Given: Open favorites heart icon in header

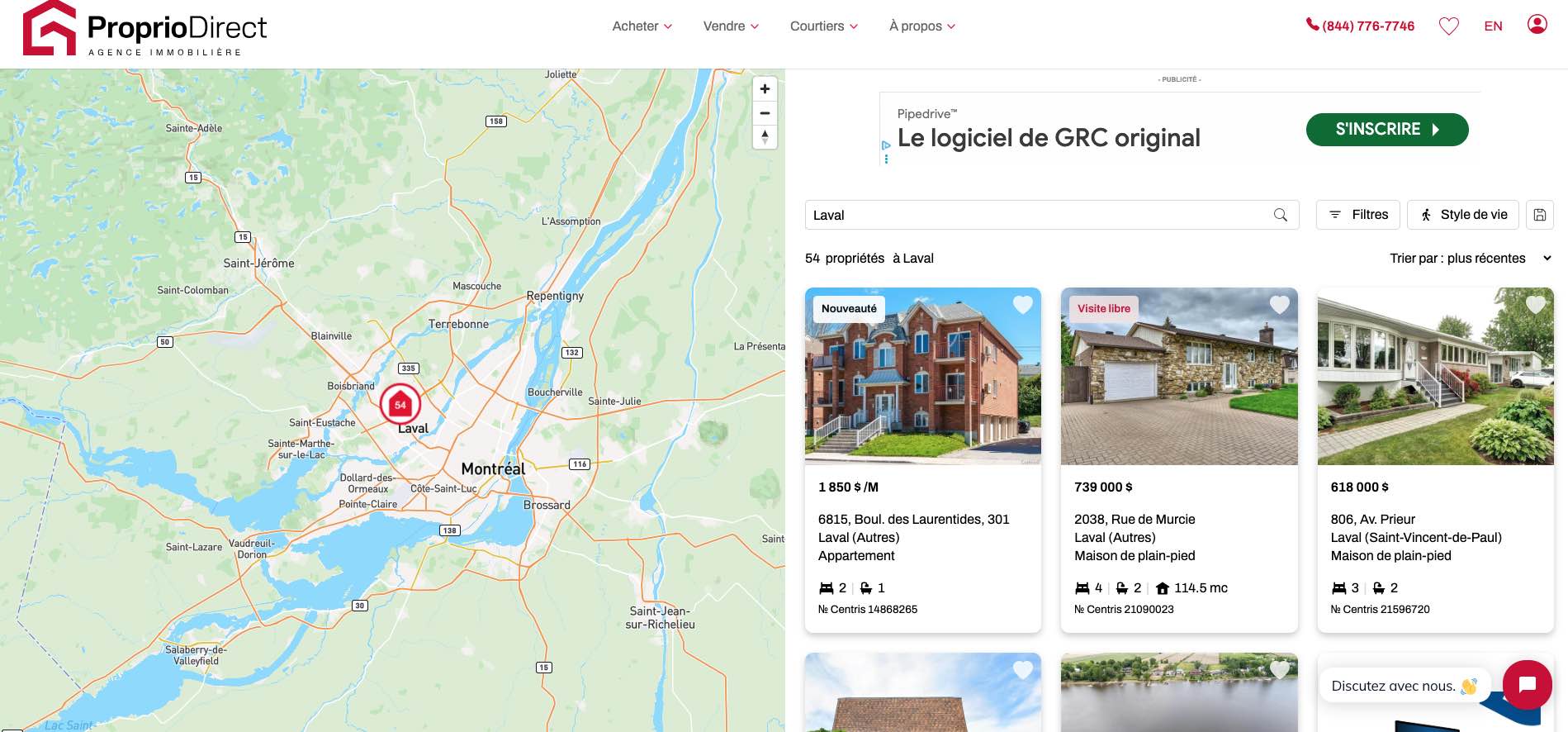Looking at the screenshot, I should click(x=1448, y=26).
